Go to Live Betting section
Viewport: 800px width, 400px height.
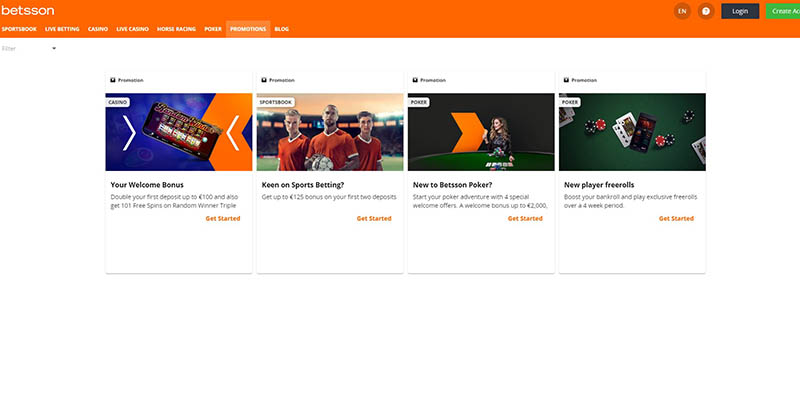[x=62, y=29]
